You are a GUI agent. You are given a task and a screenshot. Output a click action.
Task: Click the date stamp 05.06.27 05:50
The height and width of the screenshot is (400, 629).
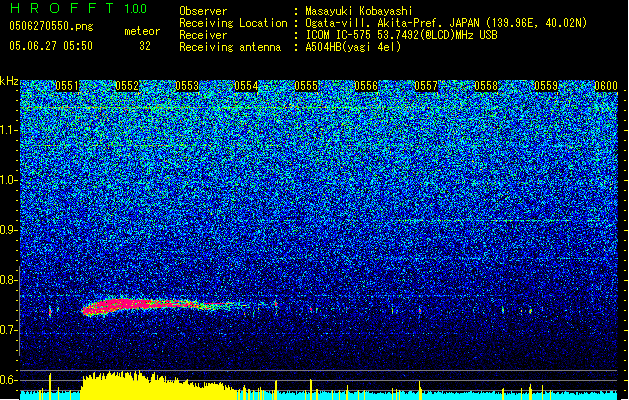click(x=51, y=45)
